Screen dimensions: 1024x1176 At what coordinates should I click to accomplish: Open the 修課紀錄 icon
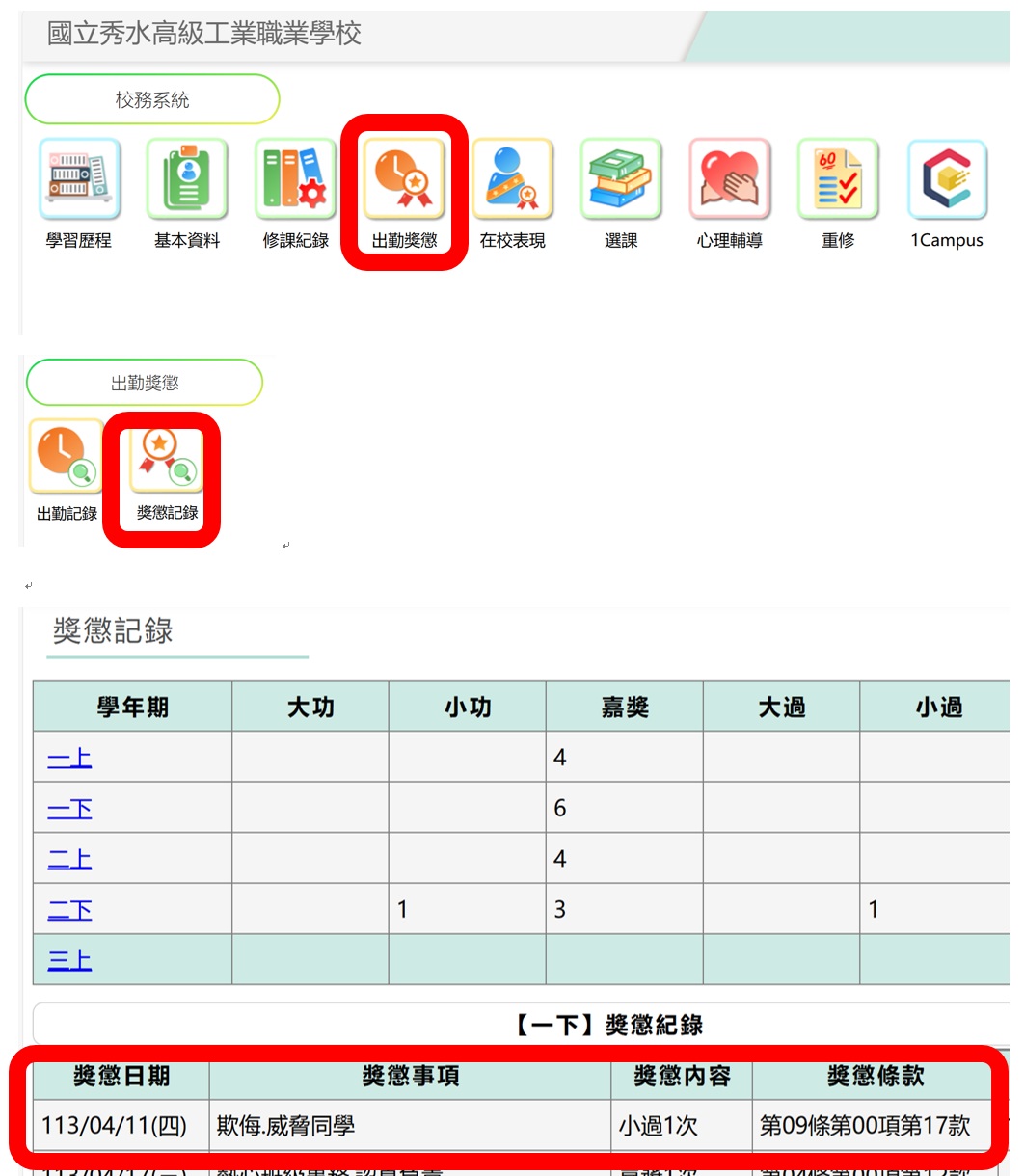coord(296,179)
